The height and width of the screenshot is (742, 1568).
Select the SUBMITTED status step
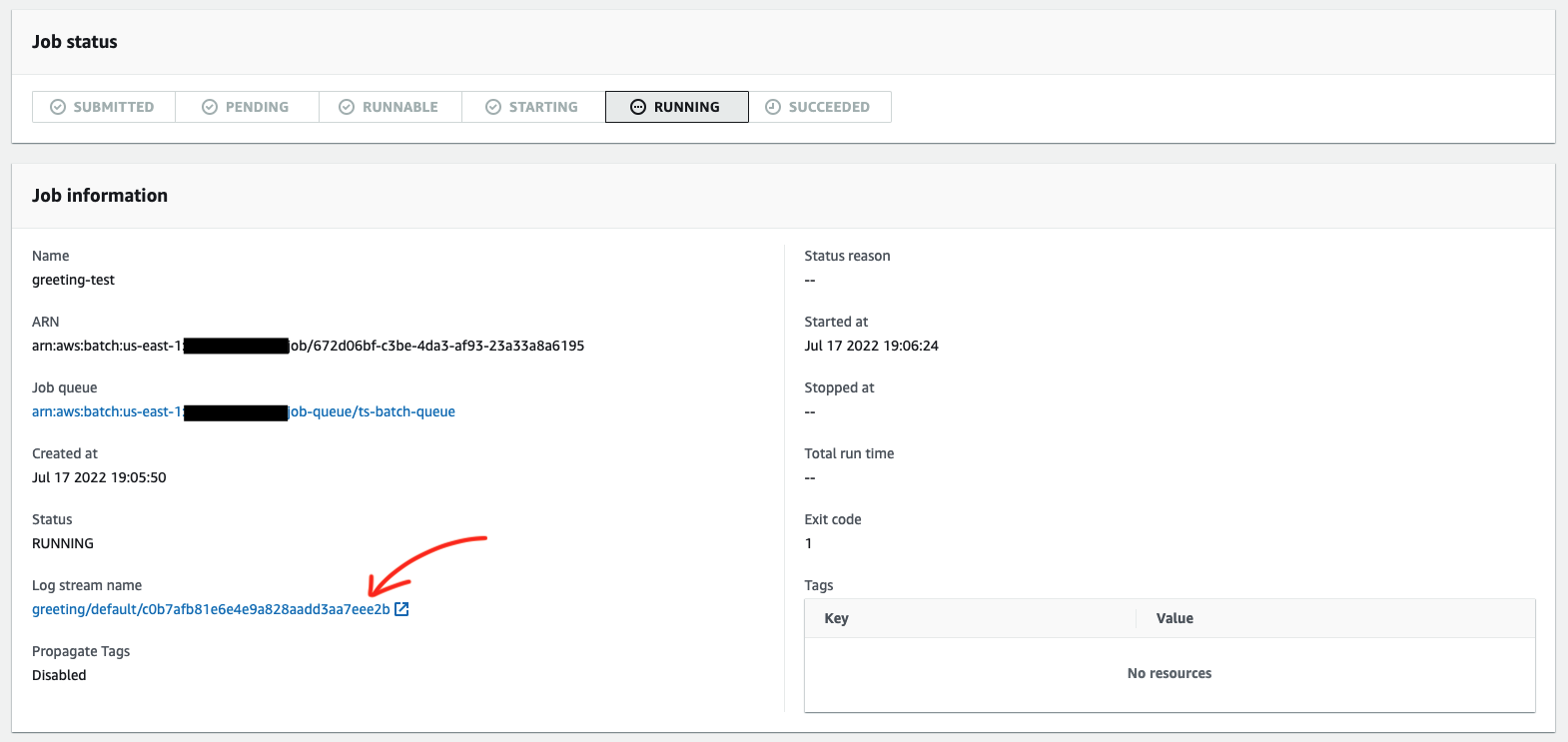coord(104,107)
